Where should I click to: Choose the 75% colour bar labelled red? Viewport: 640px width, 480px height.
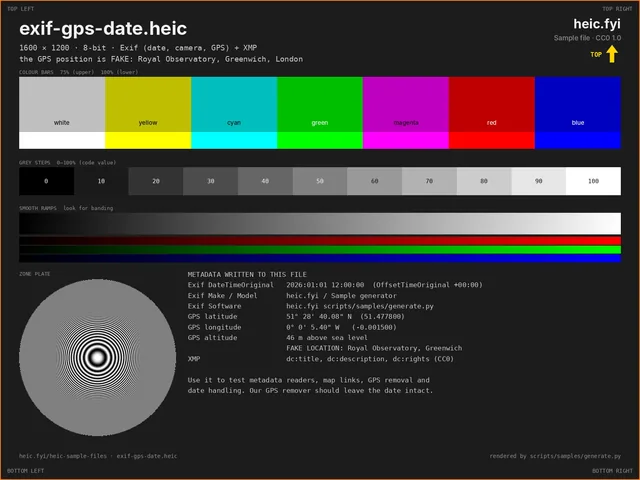point(492,104)
